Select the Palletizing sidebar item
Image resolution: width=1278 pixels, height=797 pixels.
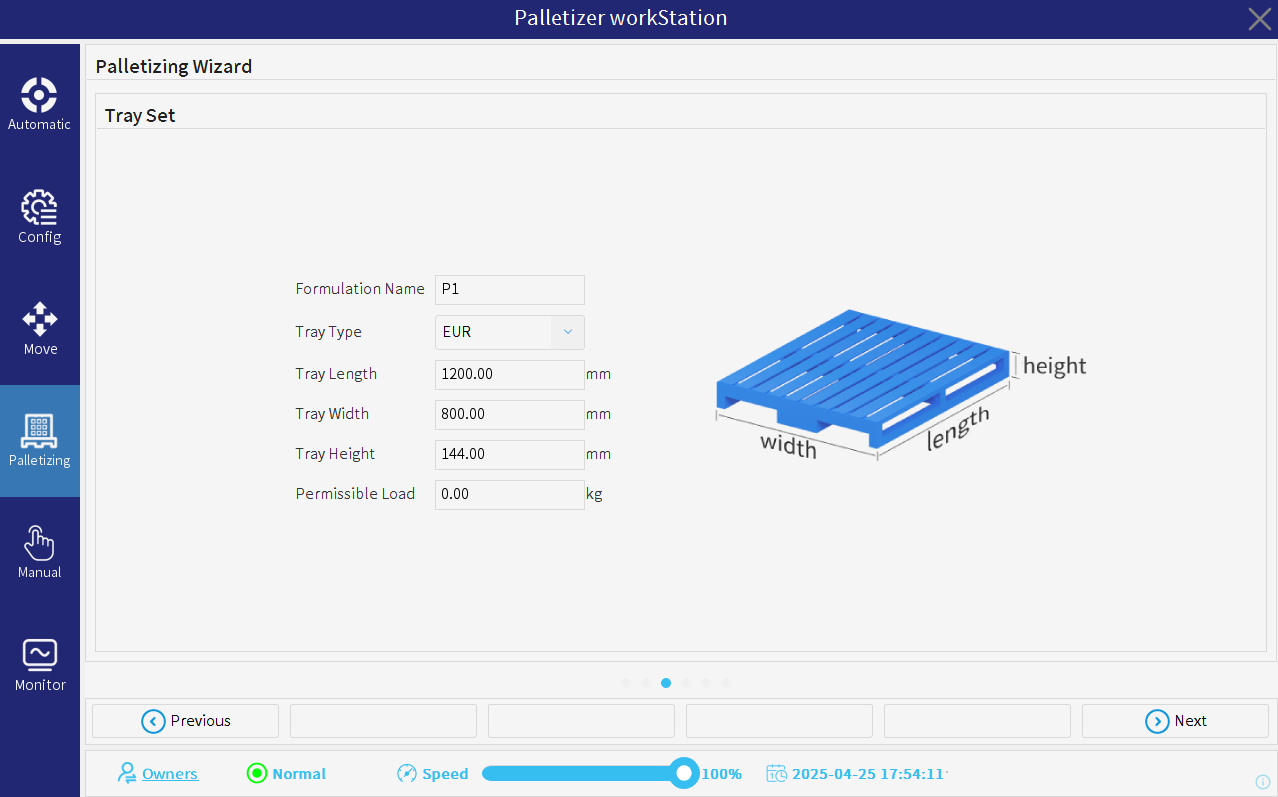point(39,441)
